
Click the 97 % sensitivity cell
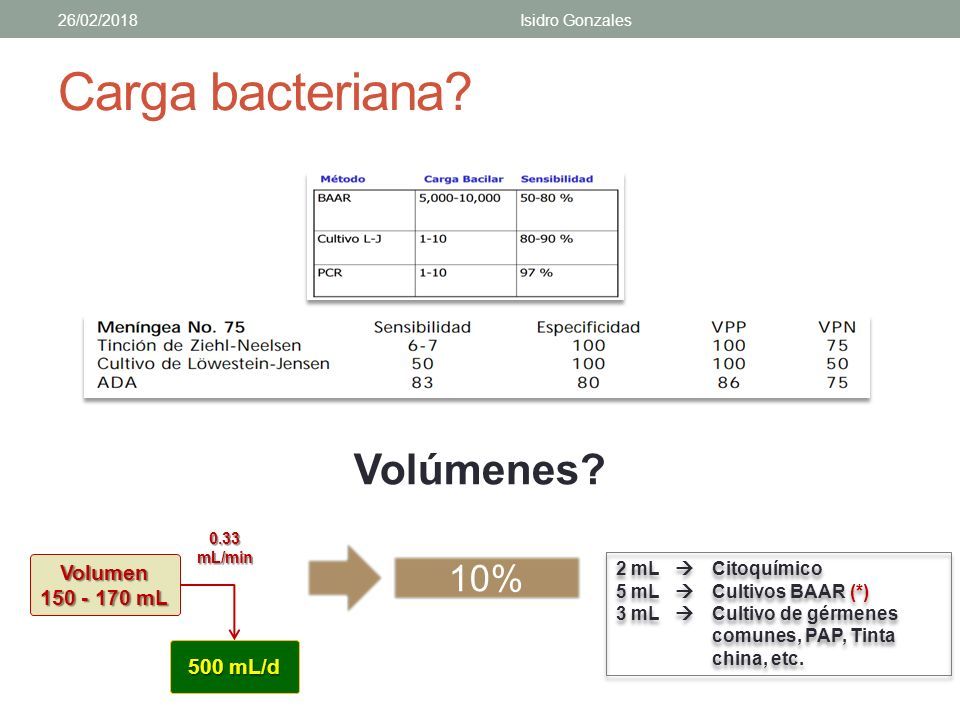point(567,280)
